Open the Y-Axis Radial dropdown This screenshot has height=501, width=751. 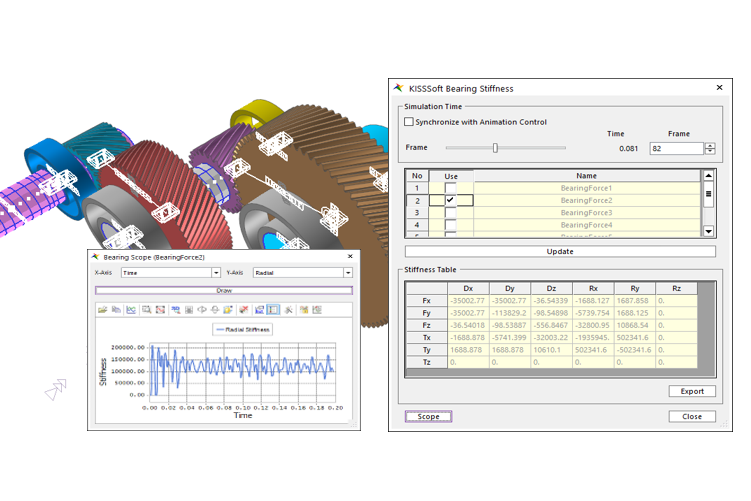[x=348, y=273]
